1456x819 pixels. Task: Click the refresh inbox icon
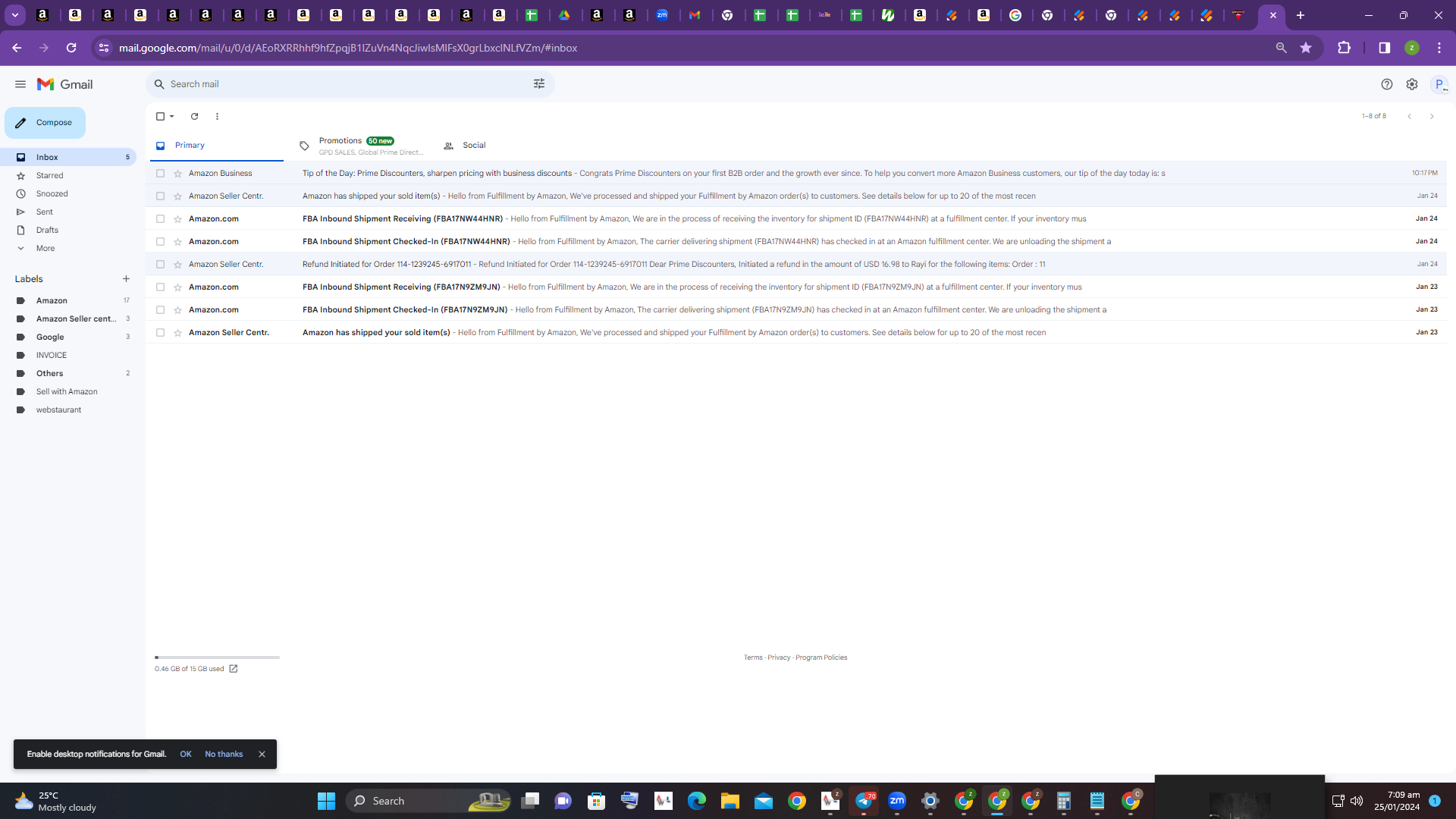(194, 116)
